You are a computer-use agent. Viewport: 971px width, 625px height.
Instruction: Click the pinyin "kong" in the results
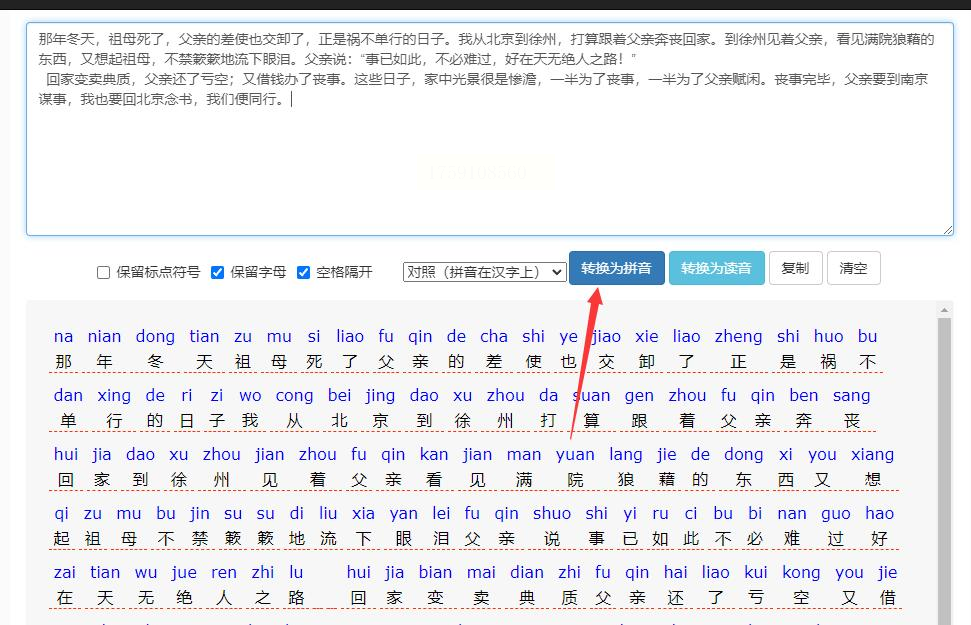pos(801,573)
